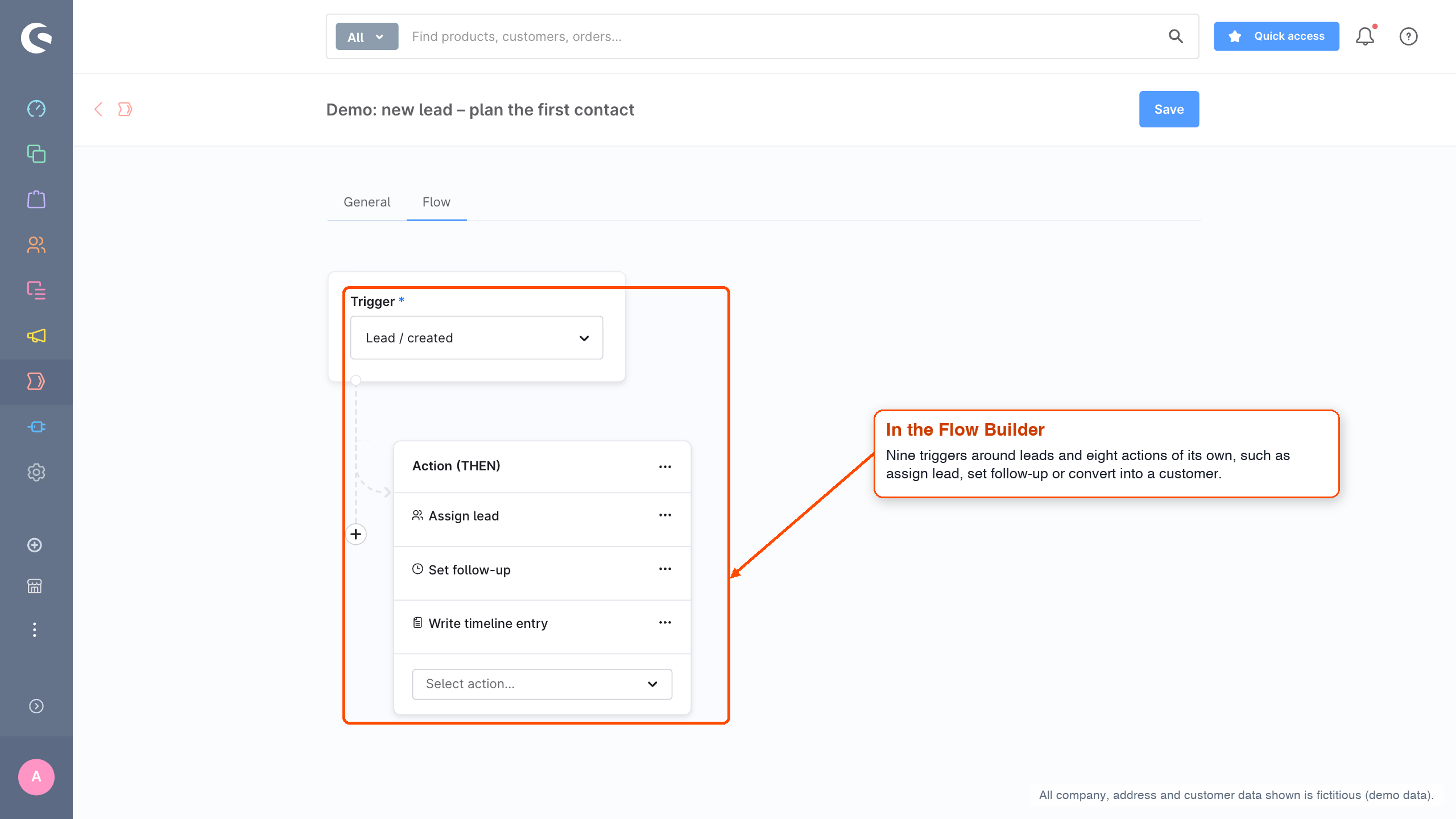Open the notifications bell
Viewport: 1456px width, 819px height.
coord(1365,36)
